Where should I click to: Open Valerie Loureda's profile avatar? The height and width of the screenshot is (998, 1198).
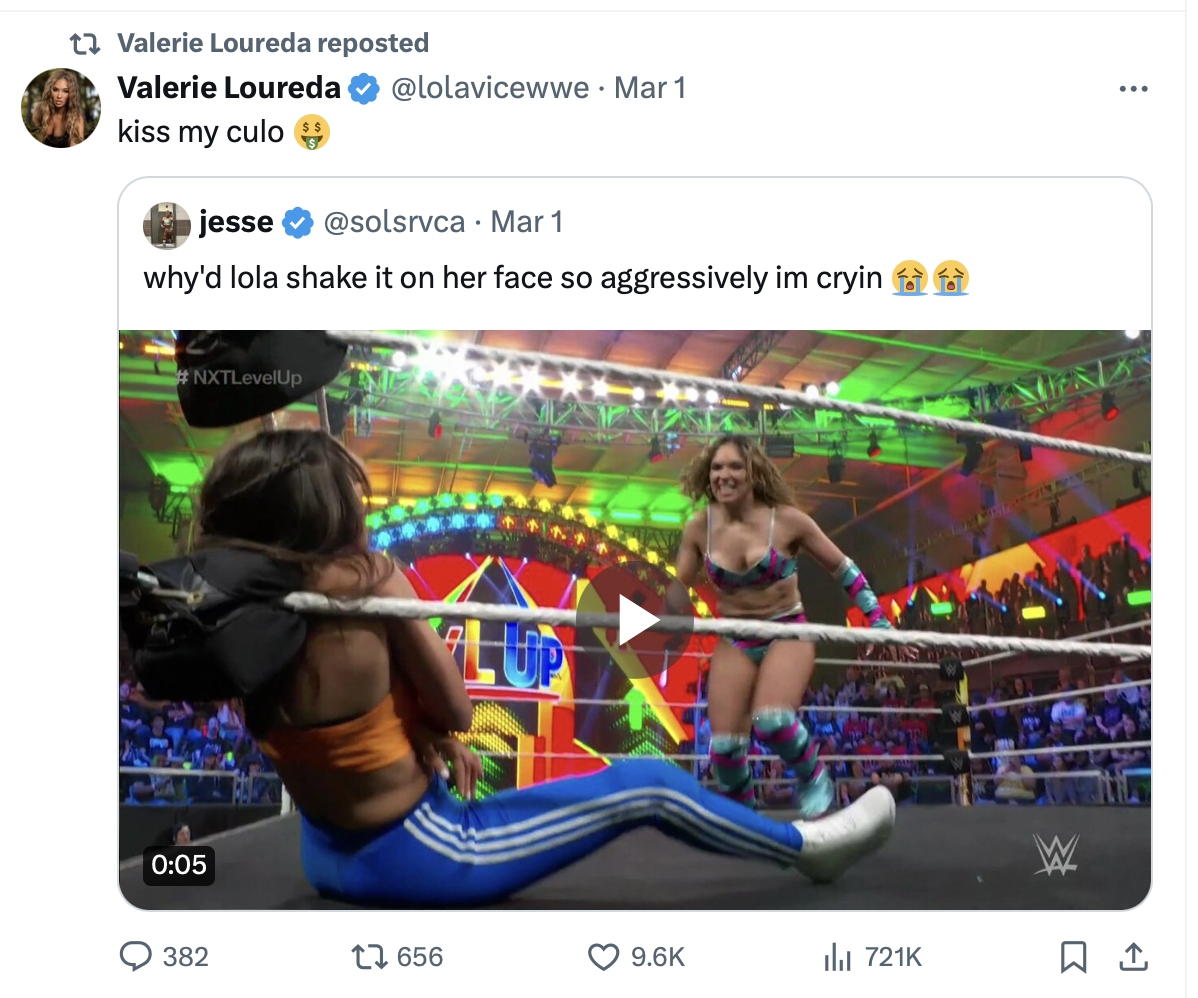tap(61, 108)
